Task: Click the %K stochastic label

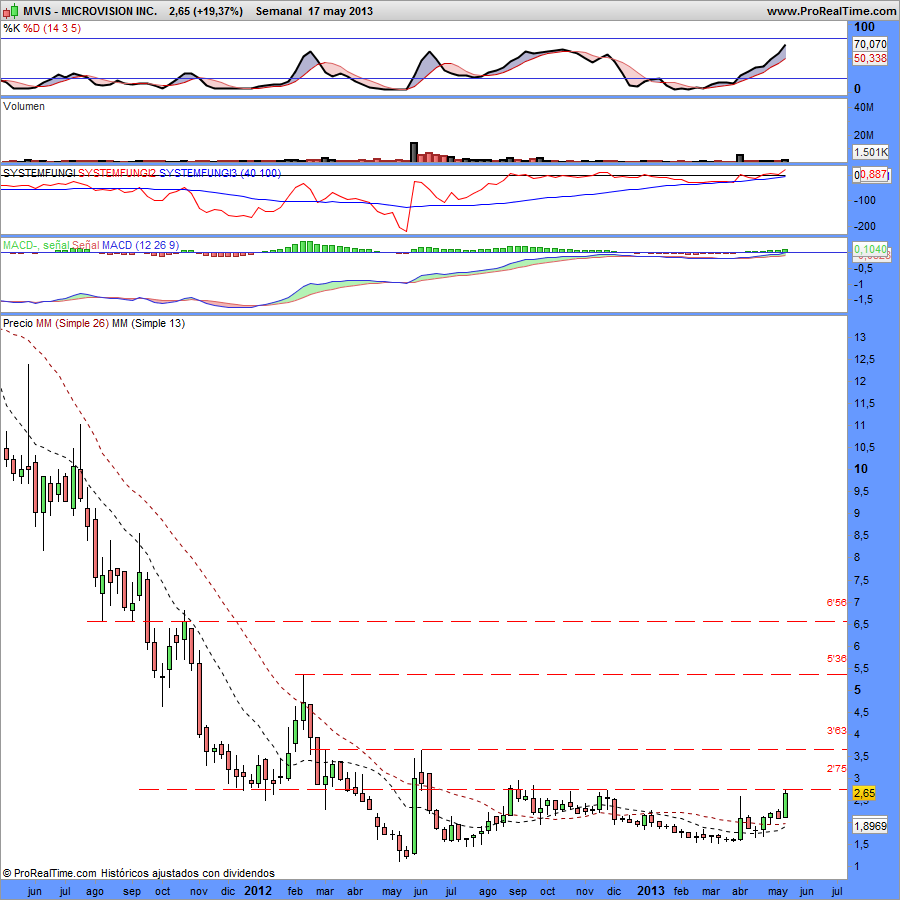Action: (x=11, y=28)
